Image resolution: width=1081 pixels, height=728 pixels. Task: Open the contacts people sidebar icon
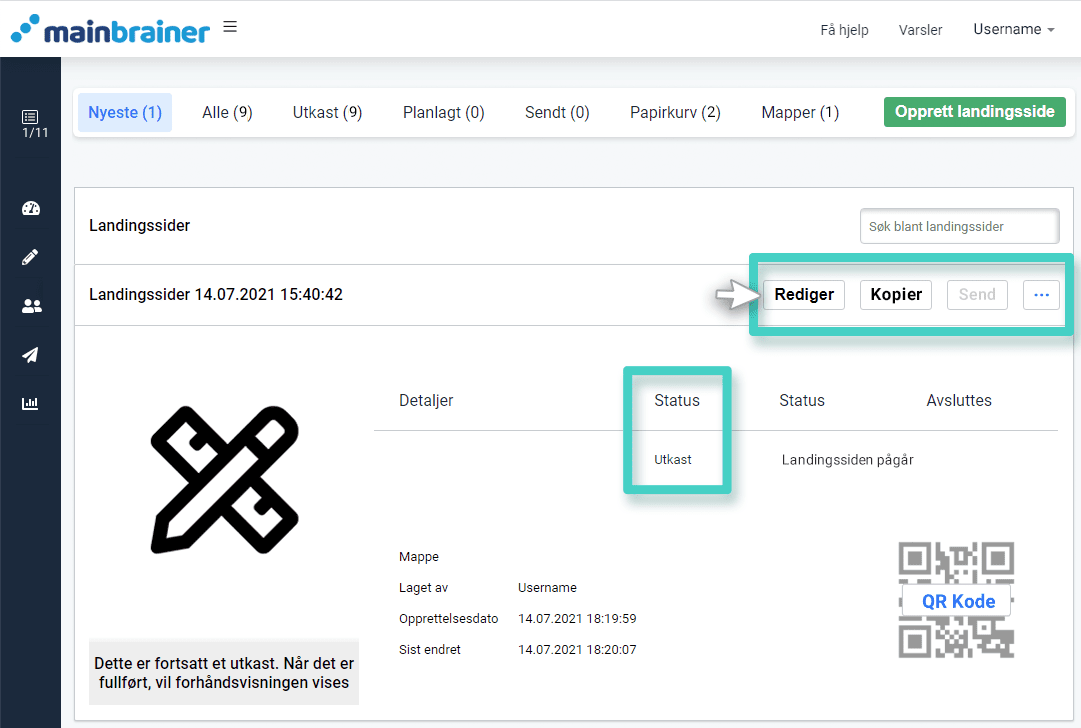(30, 306)
